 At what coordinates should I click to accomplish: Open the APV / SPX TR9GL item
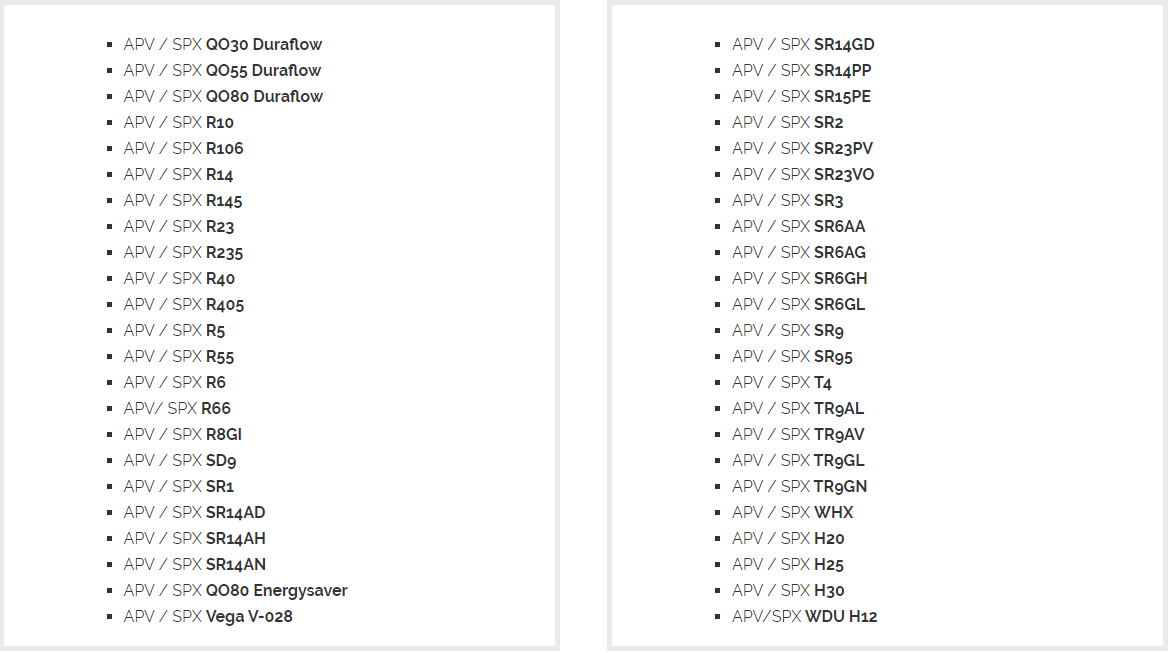pos(799,461)
